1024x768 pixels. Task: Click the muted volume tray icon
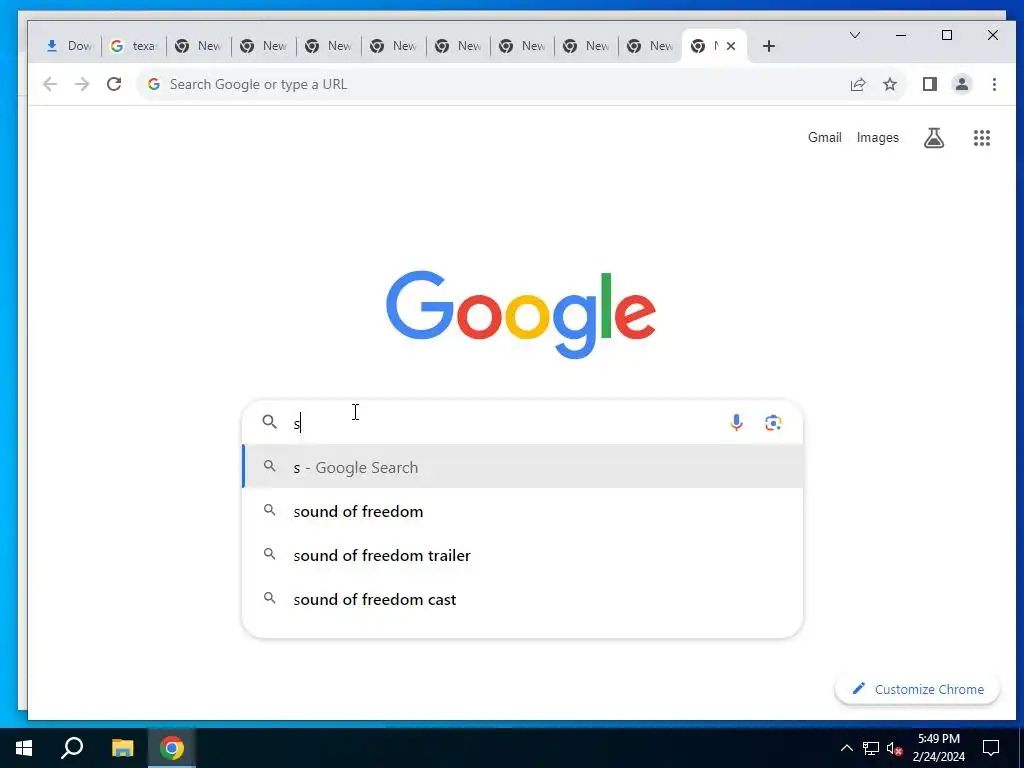894,748
